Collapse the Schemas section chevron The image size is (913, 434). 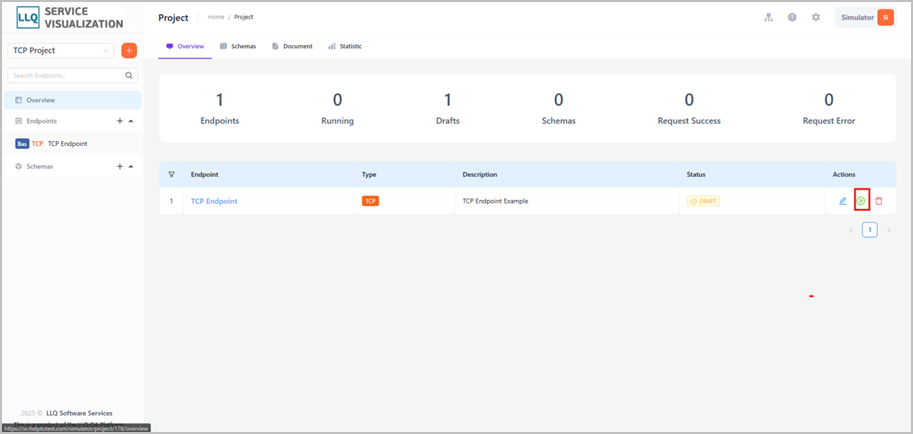point(130,167)
